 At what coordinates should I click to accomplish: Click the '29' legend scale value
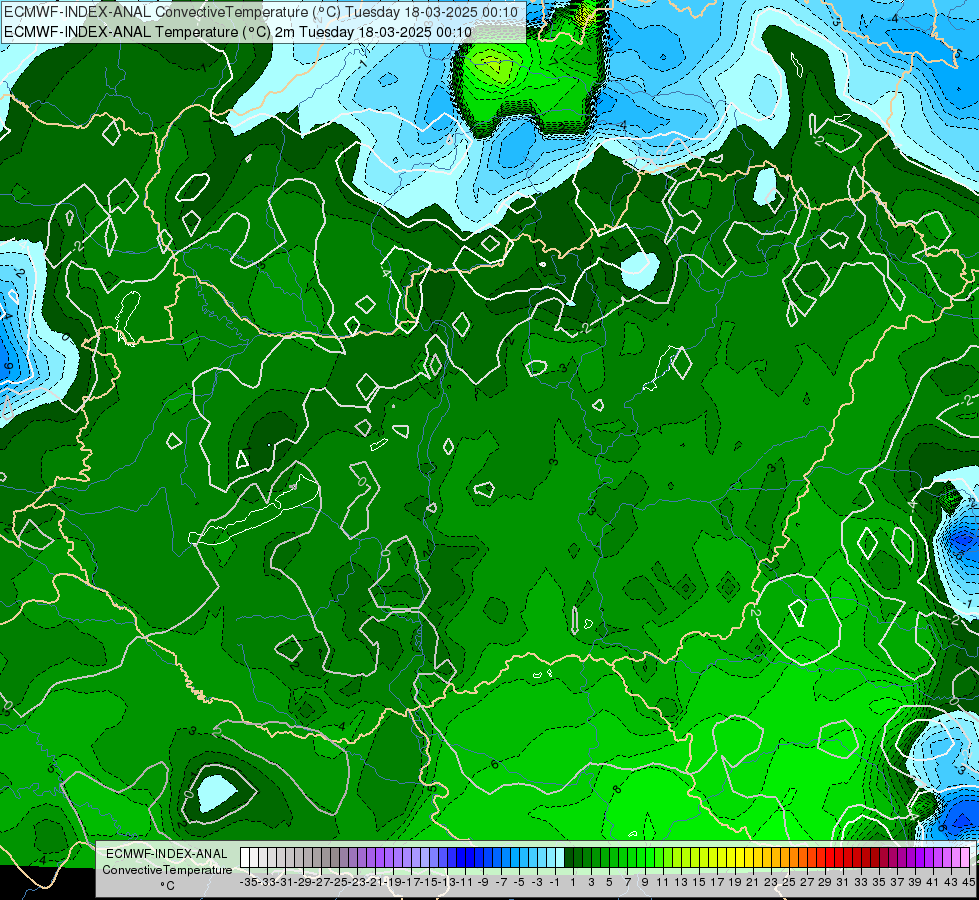point(825,882)
